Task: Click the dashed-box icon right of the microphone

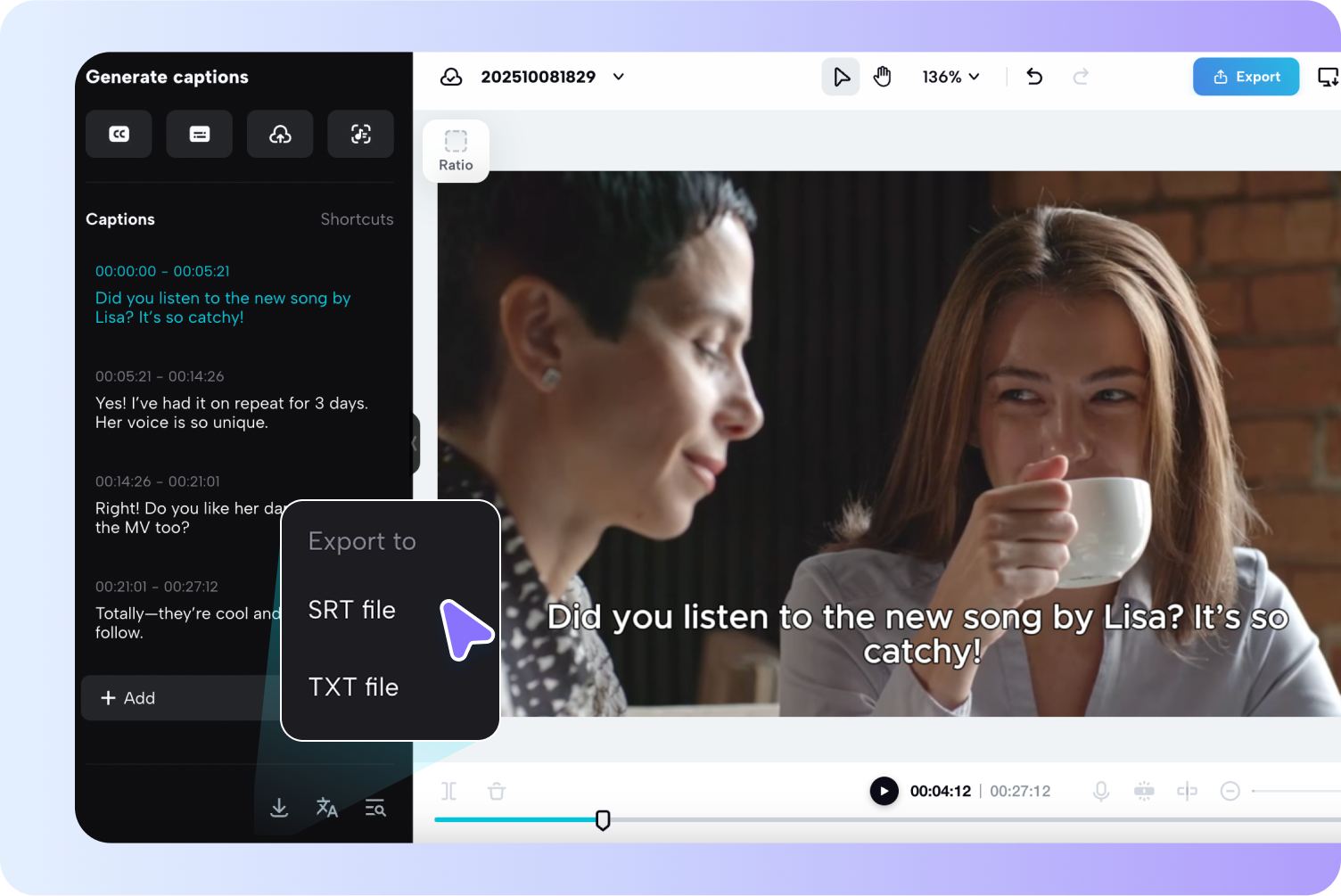Action: pos(1144,791)
